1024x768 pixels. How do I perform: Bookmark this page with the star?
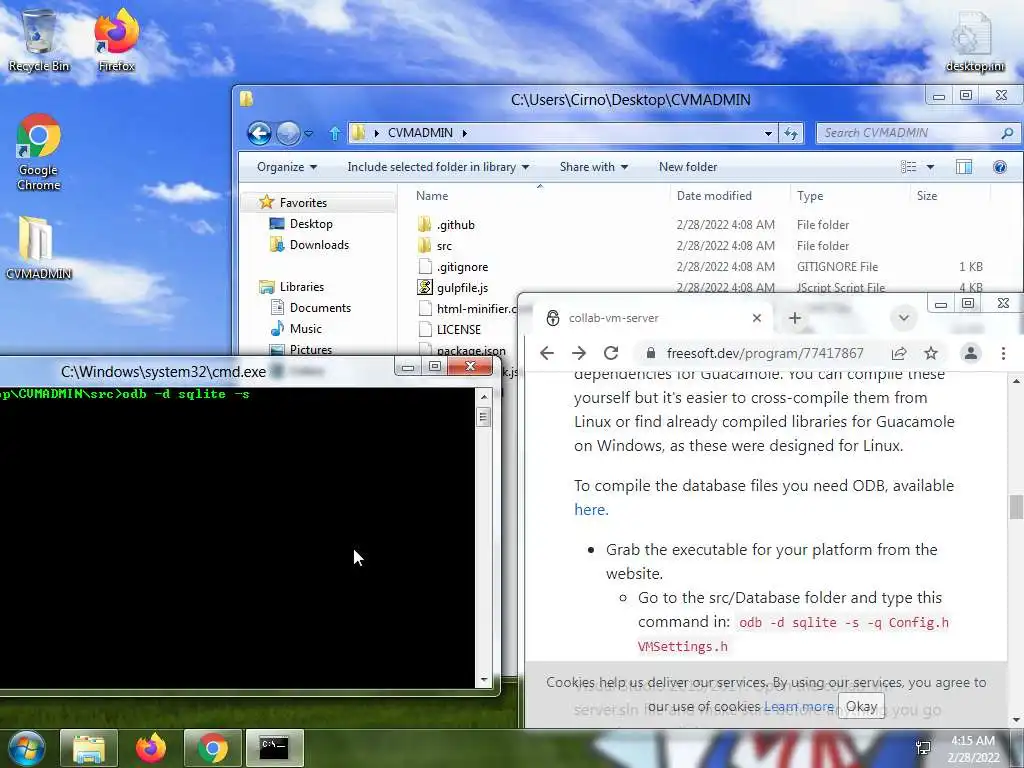click(x=931, y=353)
